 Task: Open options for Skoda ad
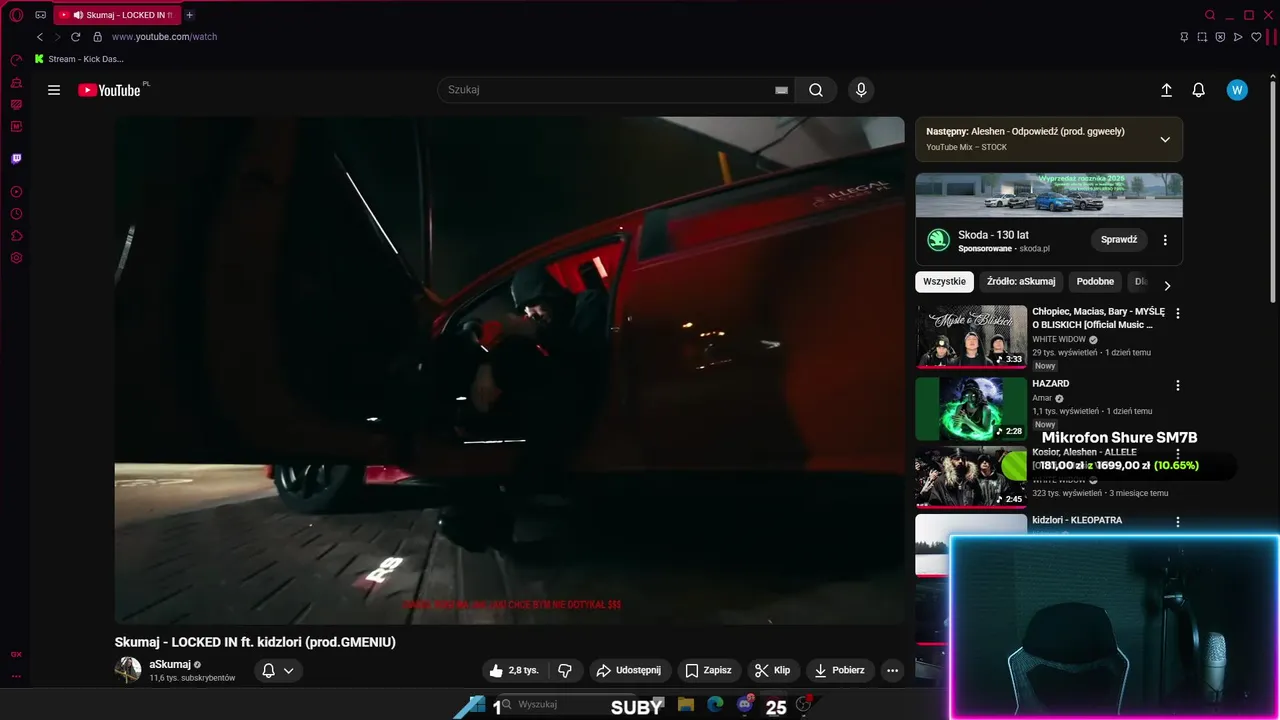pos(1165,240)
